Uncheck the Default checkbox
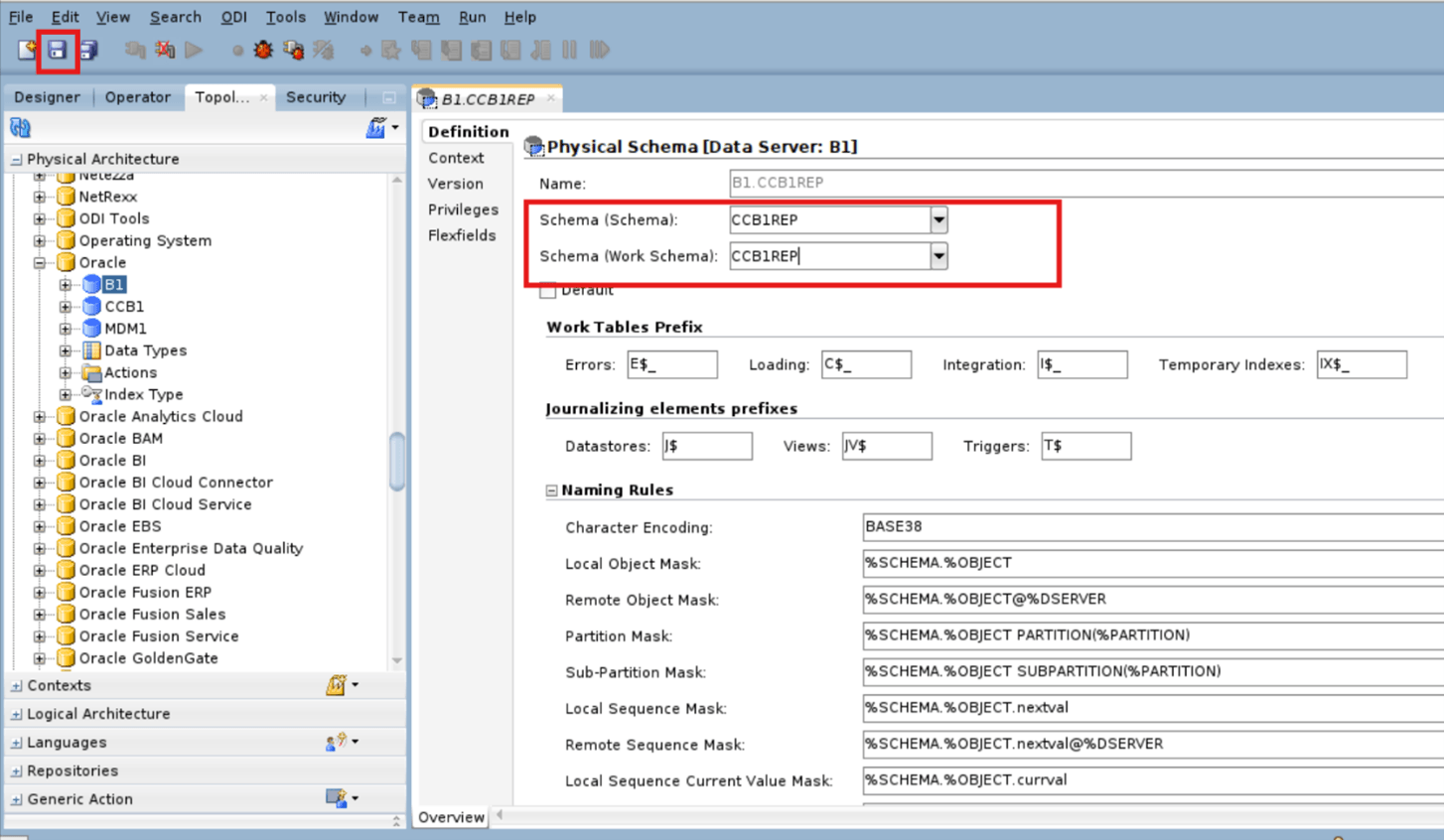Screen dimensions: 1444x840 pos(547,290)
